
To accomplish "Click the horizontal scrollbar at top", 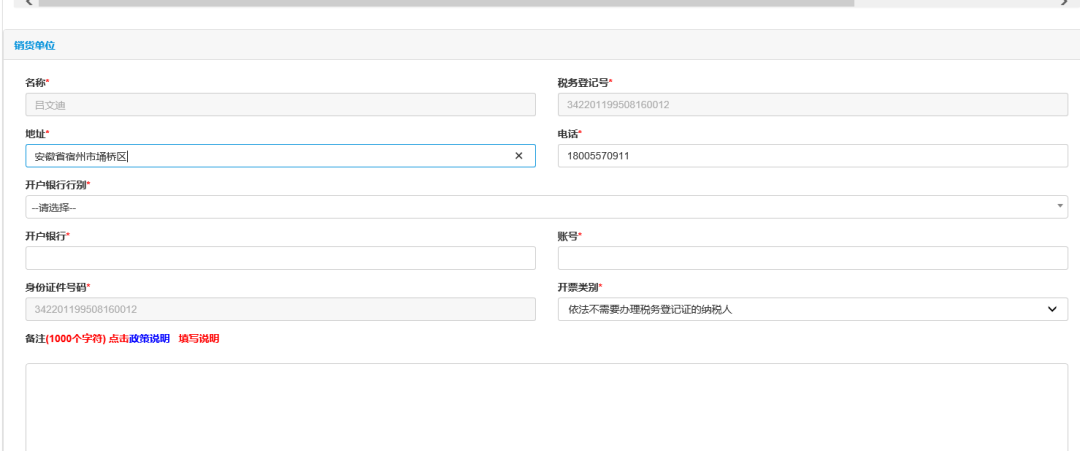I will tap(446, 3).
